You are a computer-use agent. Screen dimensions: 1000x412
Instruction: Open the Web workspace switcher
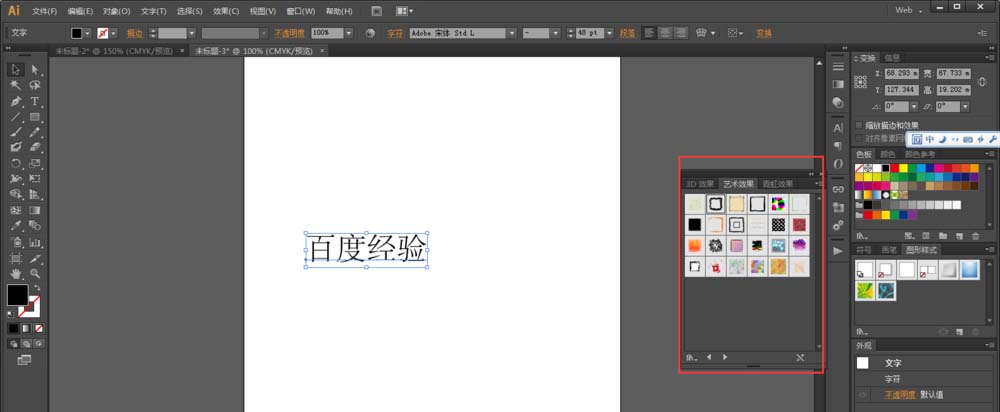(909, 10)
